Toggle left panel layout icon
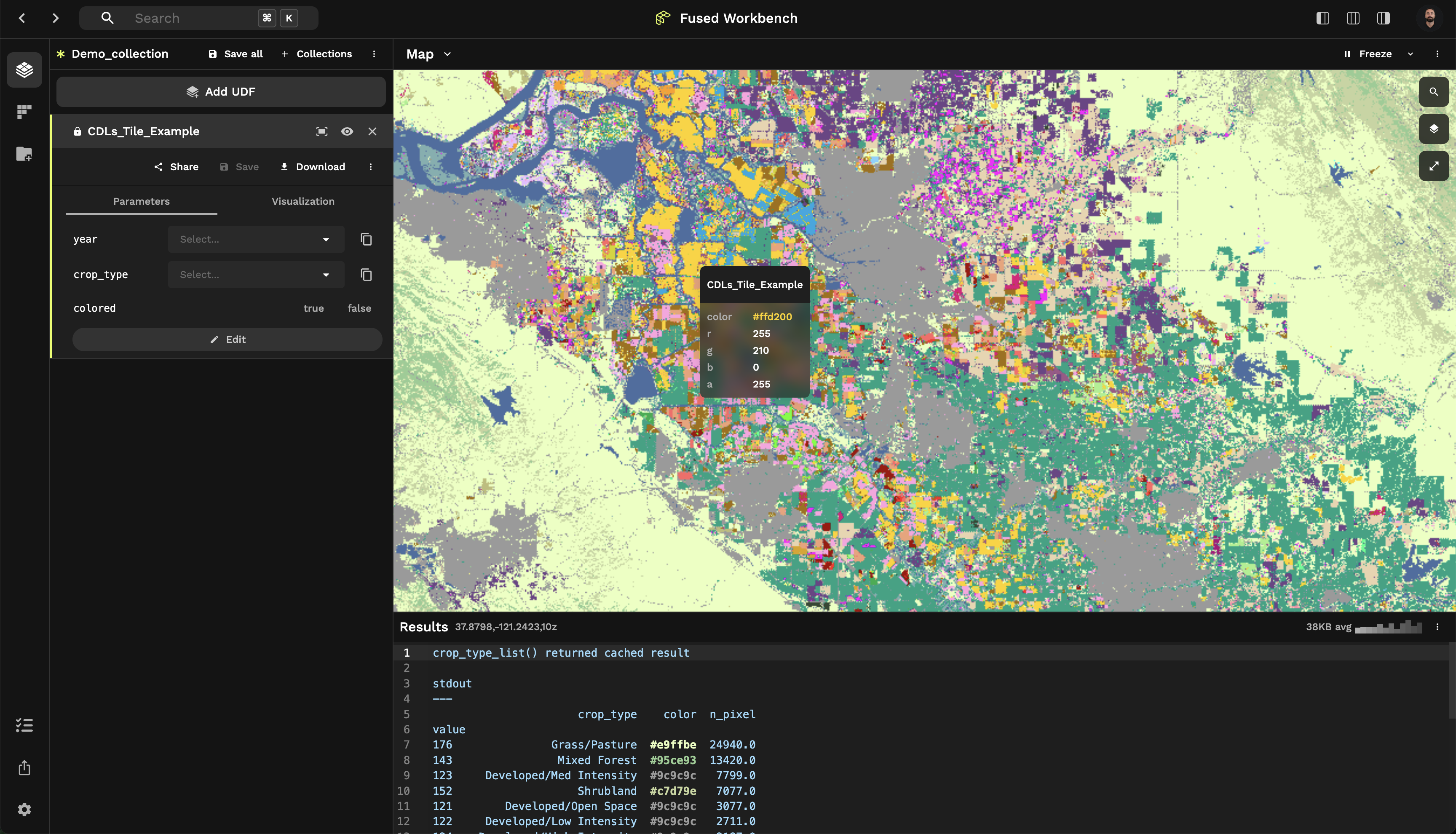 [x=1322, y=19]
